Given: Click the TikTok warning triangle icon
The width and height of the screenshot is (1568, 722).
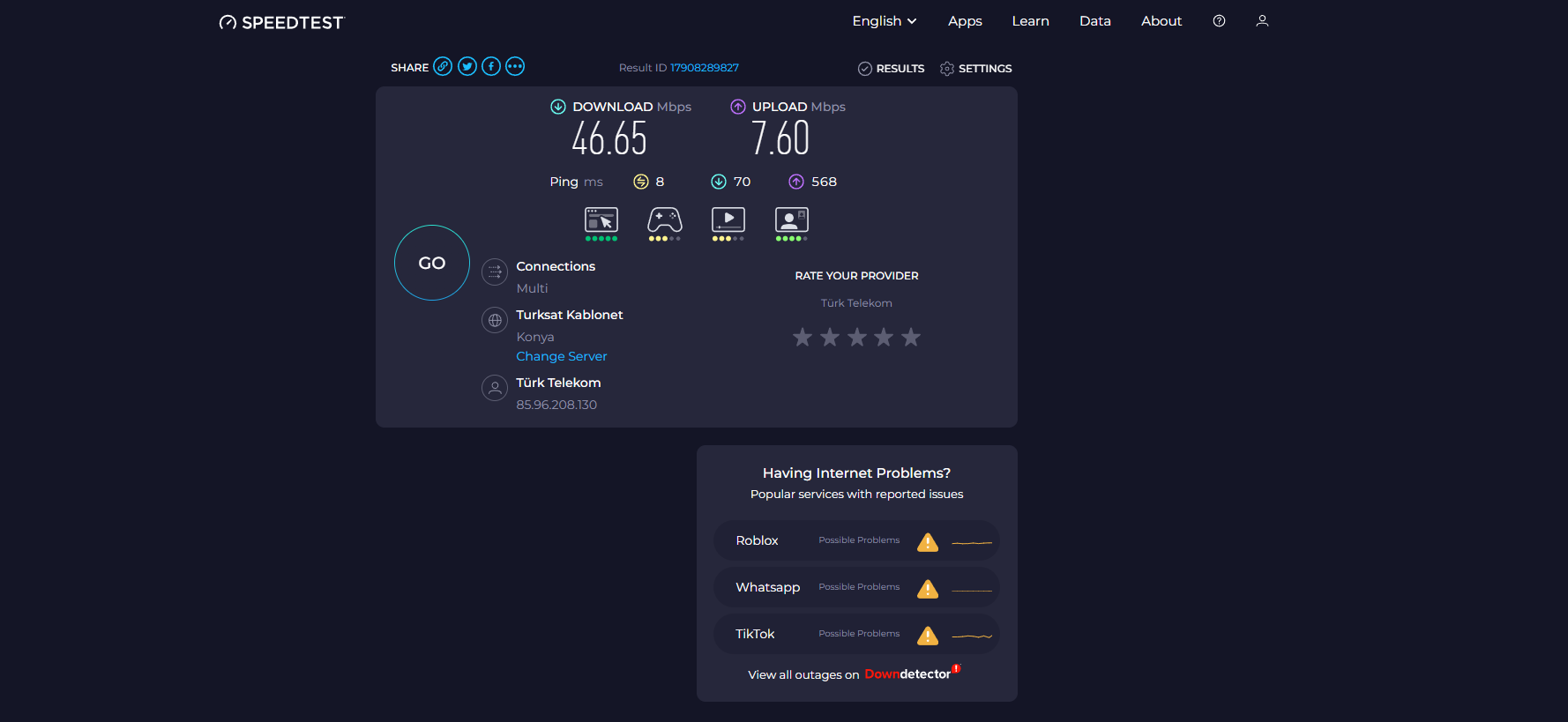Looking at the screenshot, I should click(928, 636).
